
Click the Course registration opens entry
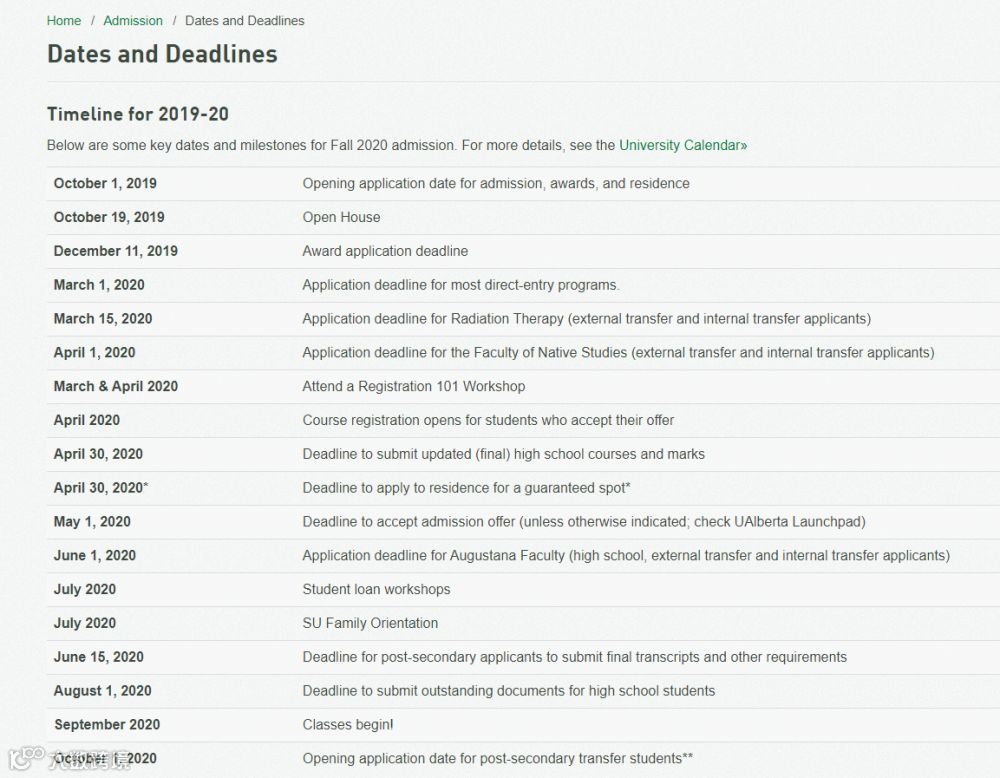[488, 420]
